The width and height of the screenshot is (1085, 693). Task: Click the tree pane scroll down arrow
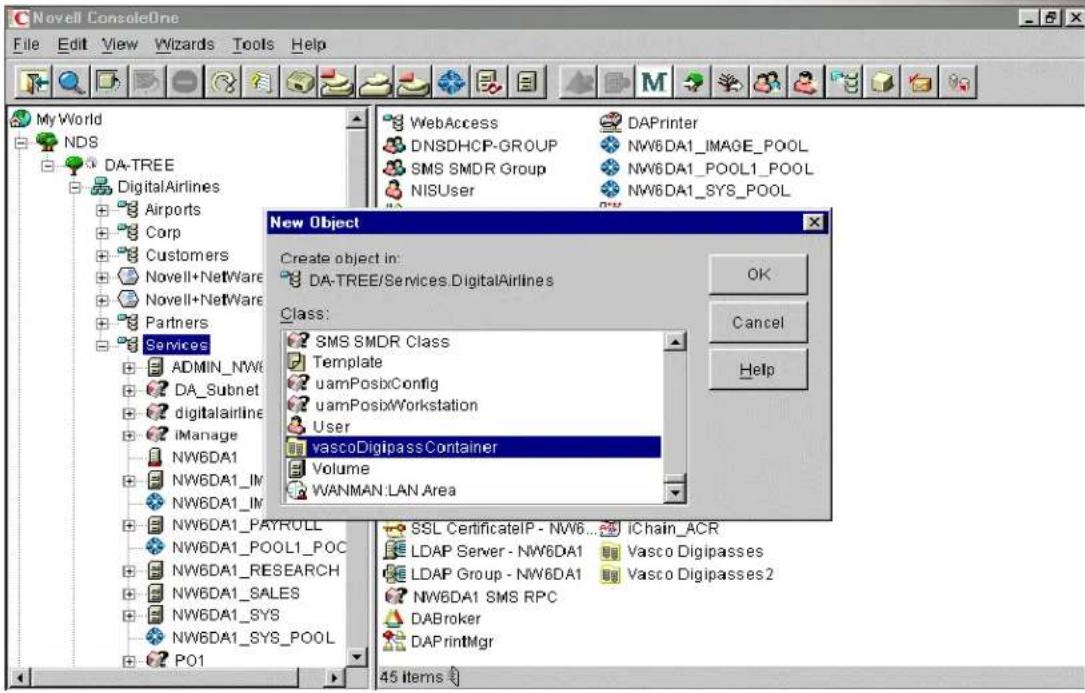(356, 656)
